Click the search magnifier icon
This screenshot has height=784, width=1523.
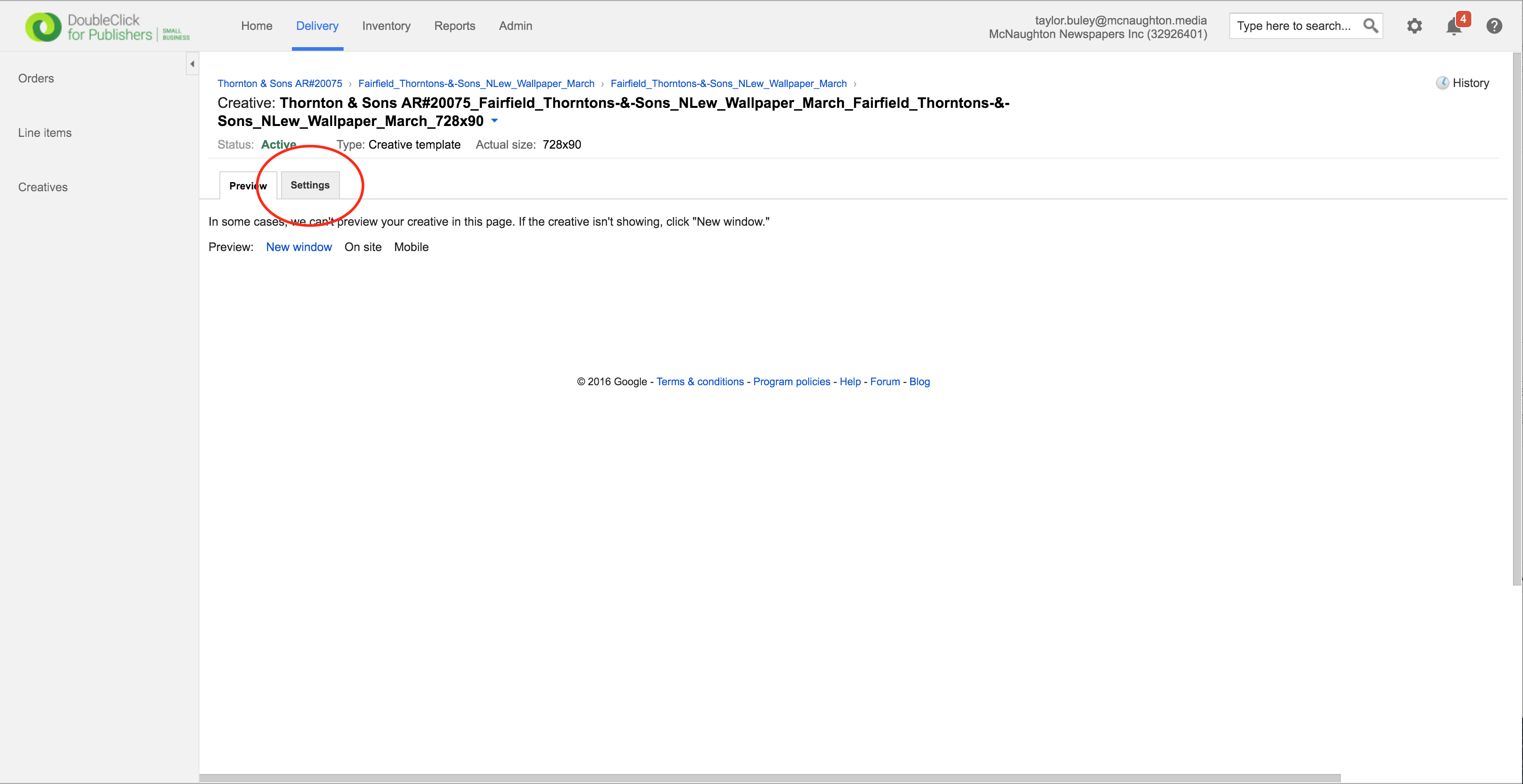click(1370, 26)
